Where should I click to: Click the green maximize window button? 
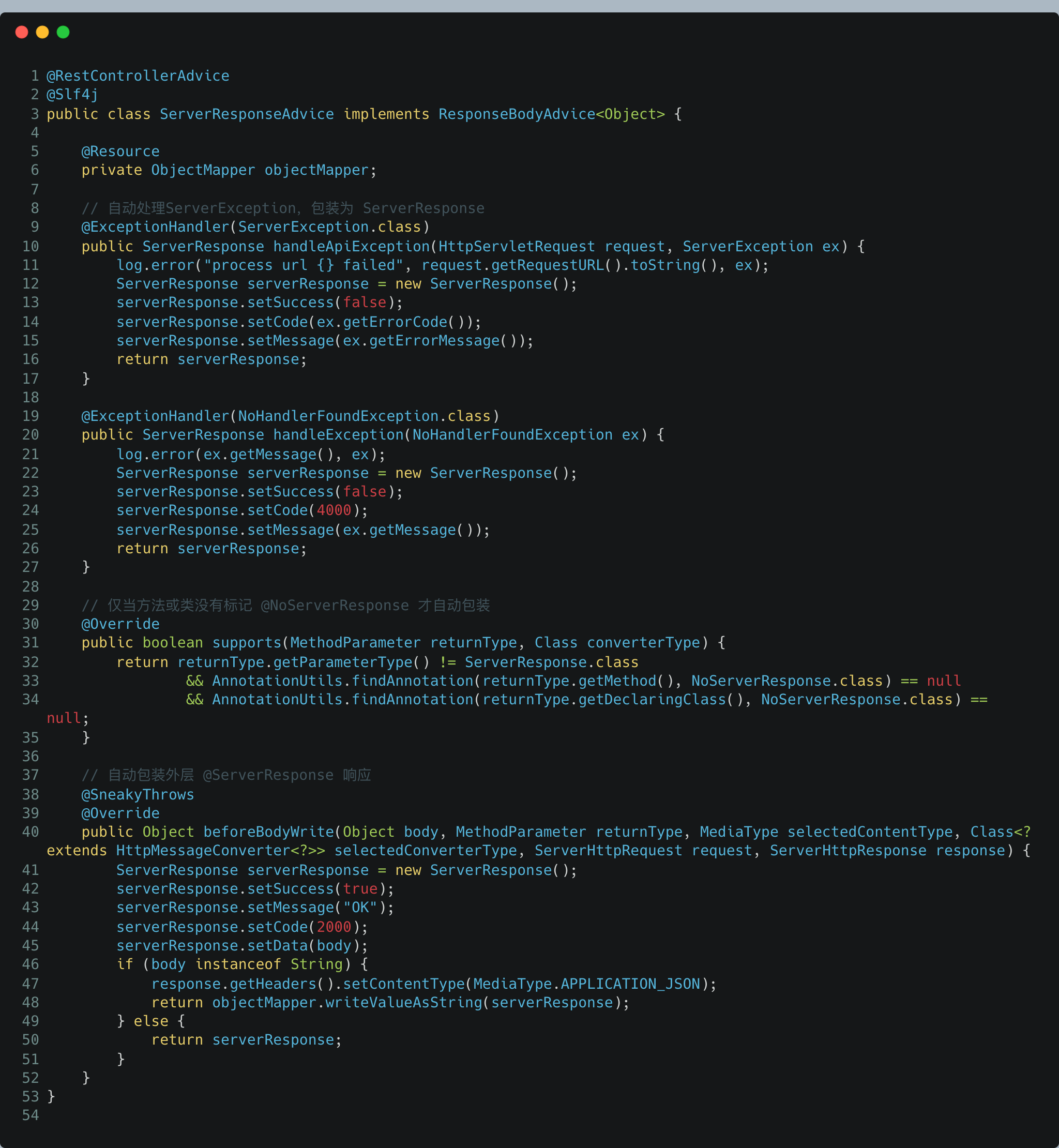(x=63, y=32)
